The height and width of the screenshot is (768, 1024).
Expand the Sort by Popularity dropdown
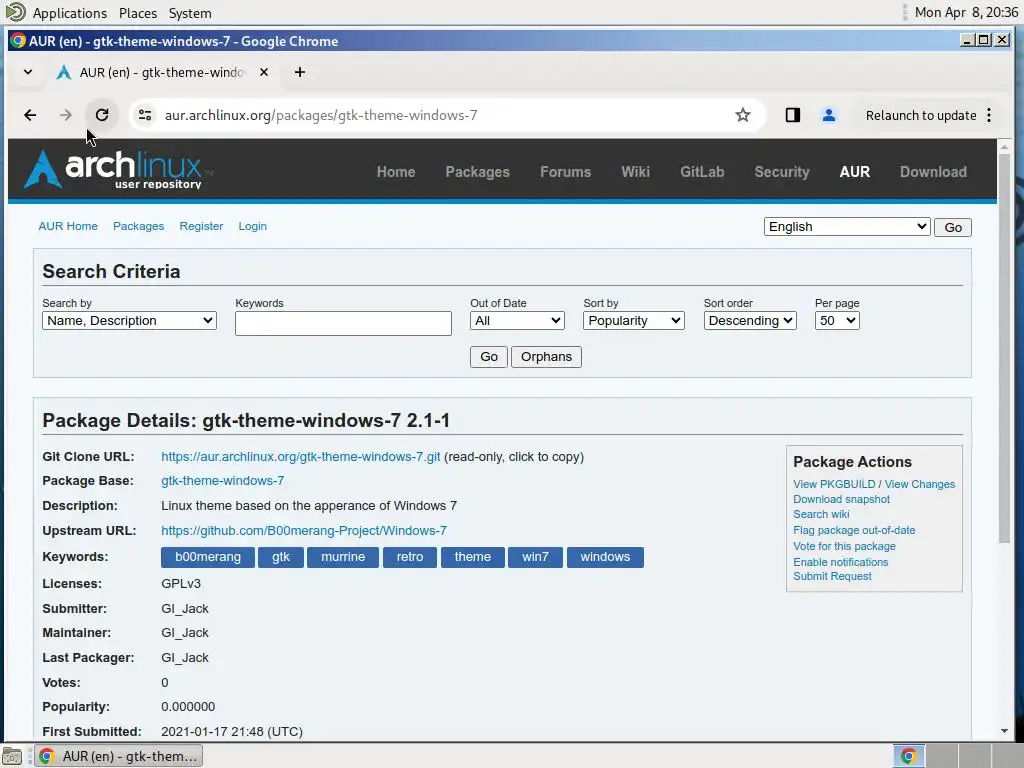click(x=633, y=321)
